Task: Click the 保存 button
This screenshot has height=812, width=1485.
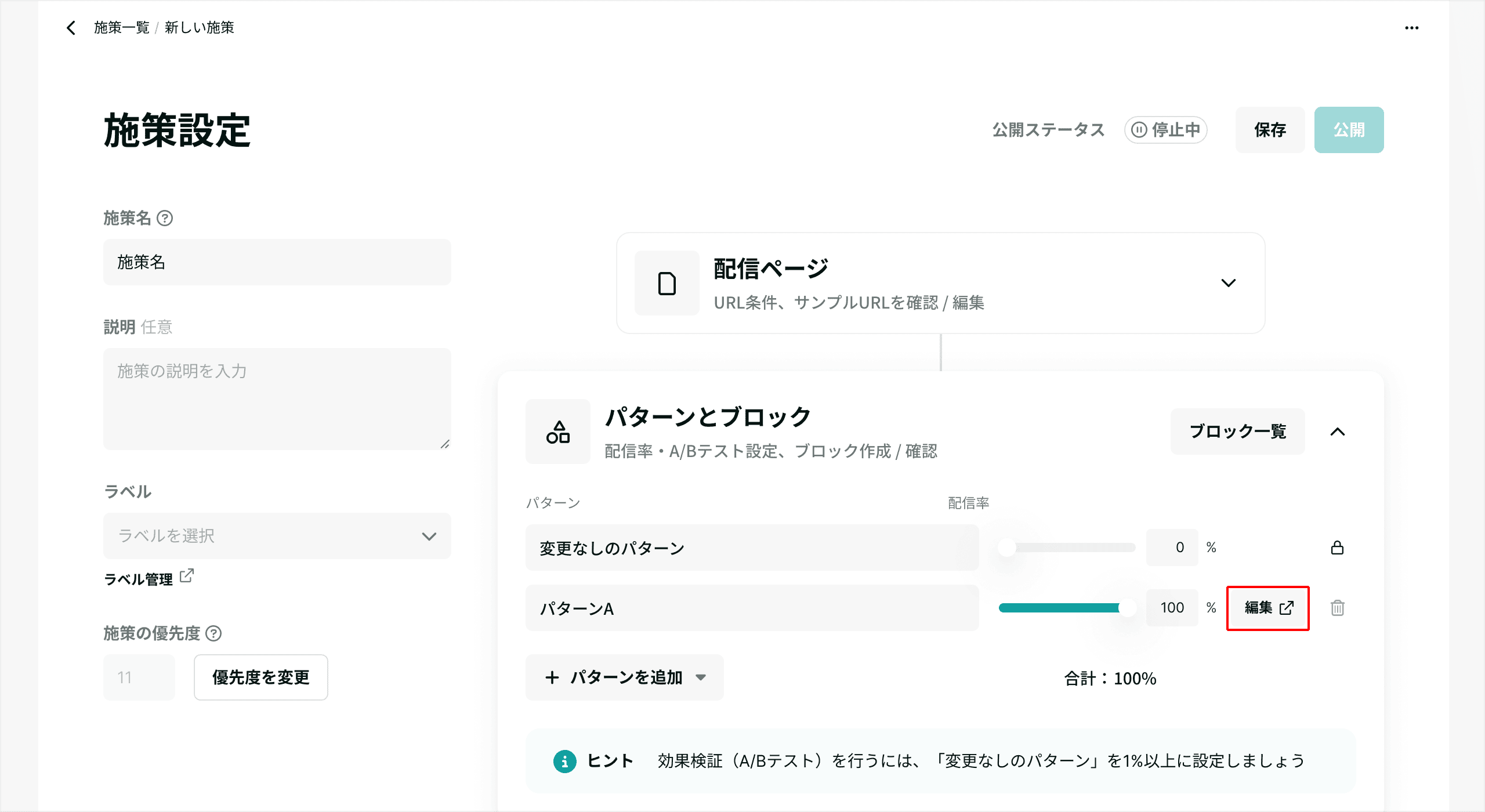Action: click(1269, 130)
